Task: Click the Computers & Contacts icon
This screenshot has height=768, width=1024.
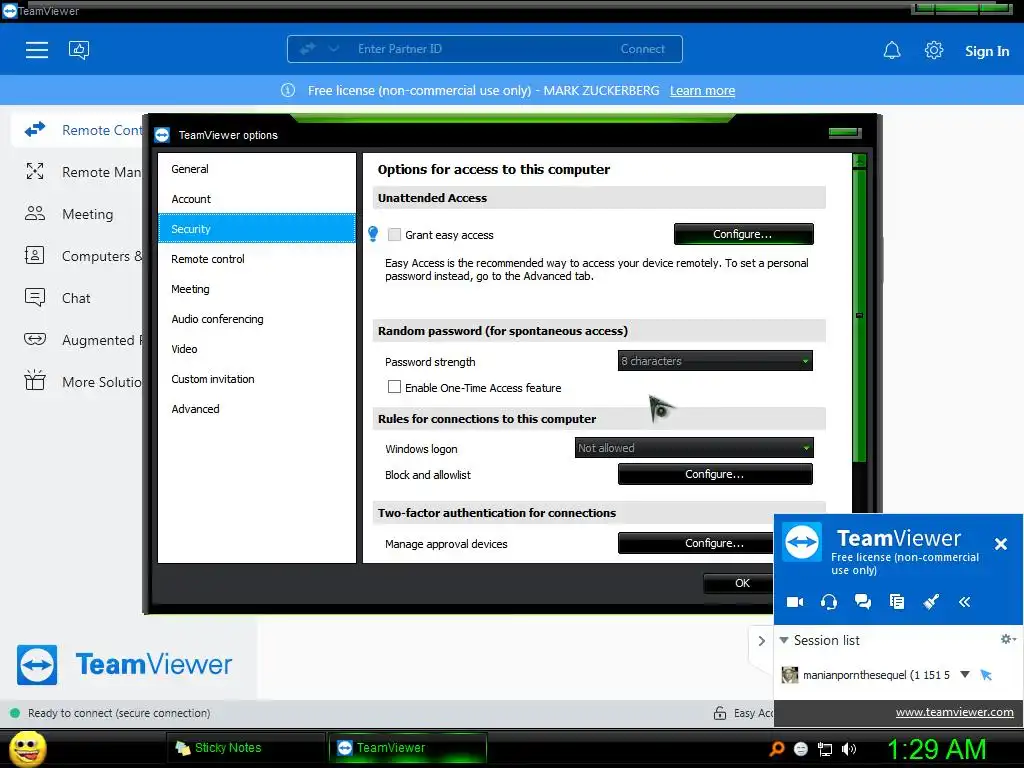Action: [x=35, y=255]
